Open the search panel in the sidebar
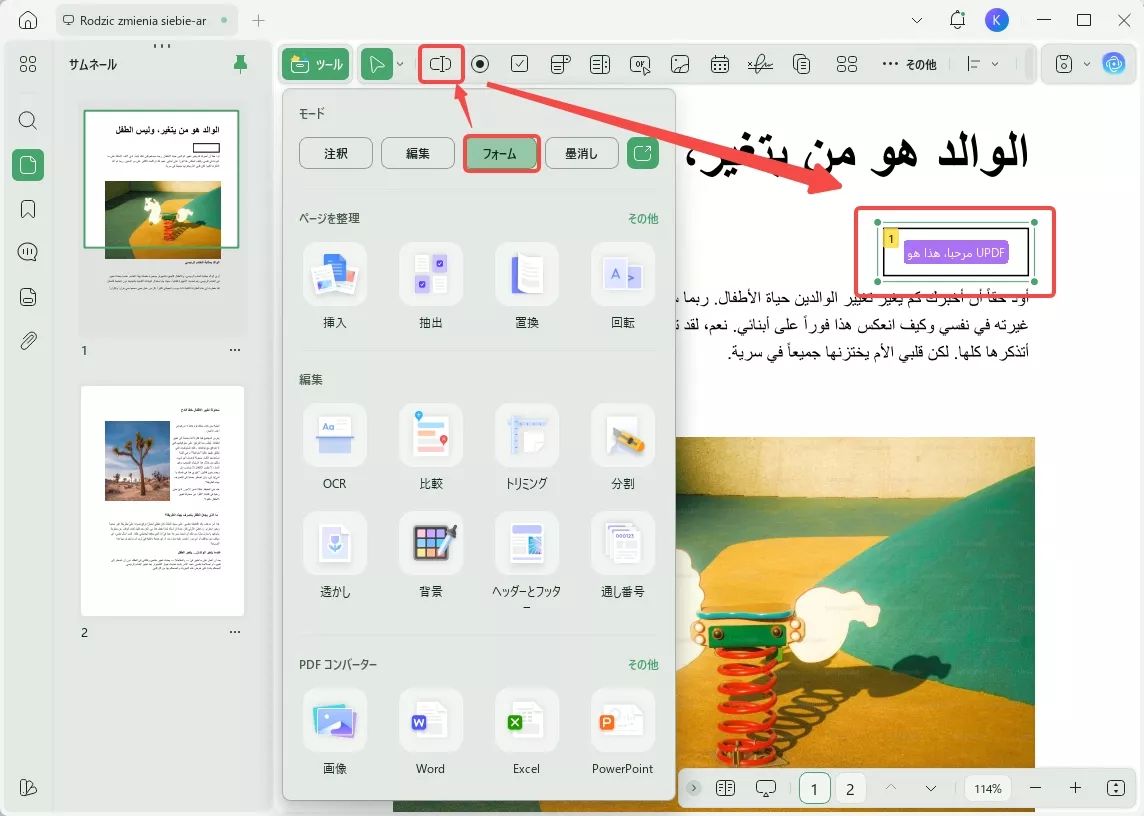The height and width of the screenshot is (816, 1144). point(27,120)
